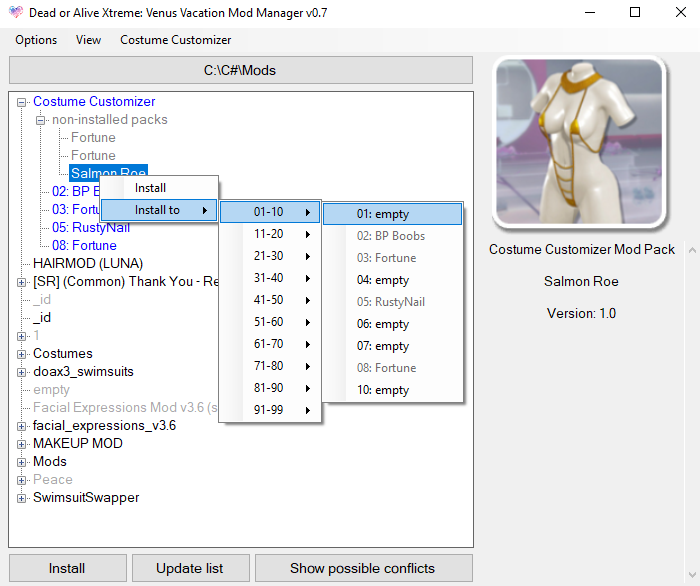
Task: Select the greyed empty tree item
Action: [51, 390]
